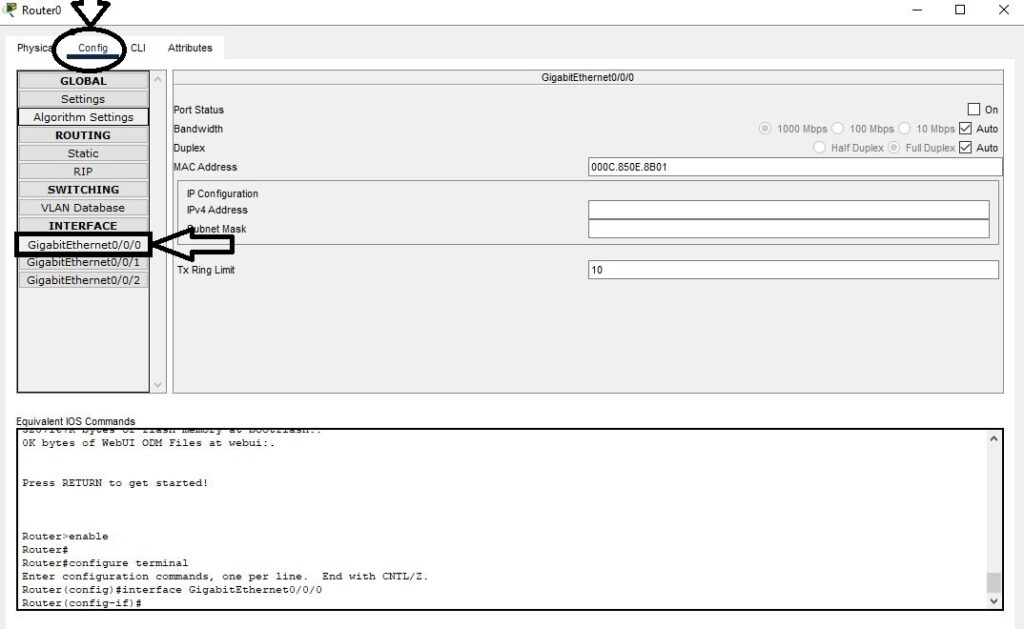This screenshot has width=1024, height=629.
Task: Switch to the CLI tab
Action: pos(137,47)
